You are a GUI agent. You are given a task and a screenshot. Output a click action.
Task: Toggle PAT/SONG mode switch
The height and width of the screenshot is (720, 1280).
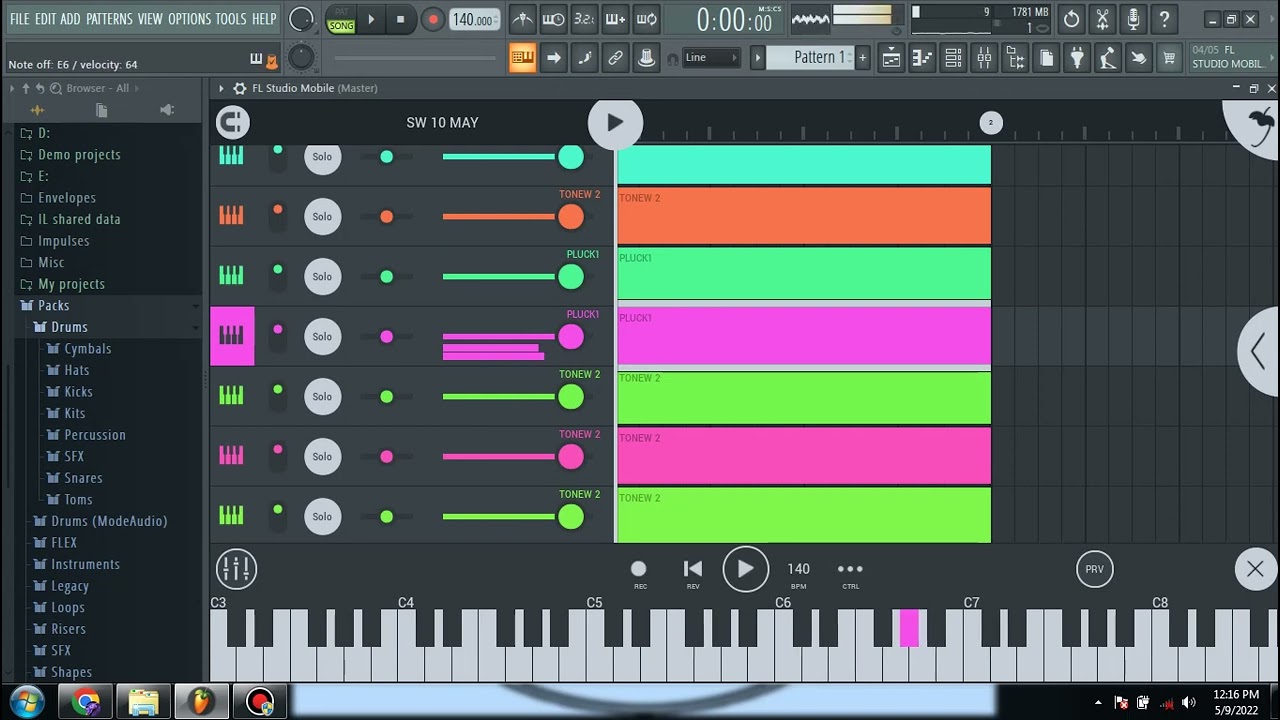342,19
